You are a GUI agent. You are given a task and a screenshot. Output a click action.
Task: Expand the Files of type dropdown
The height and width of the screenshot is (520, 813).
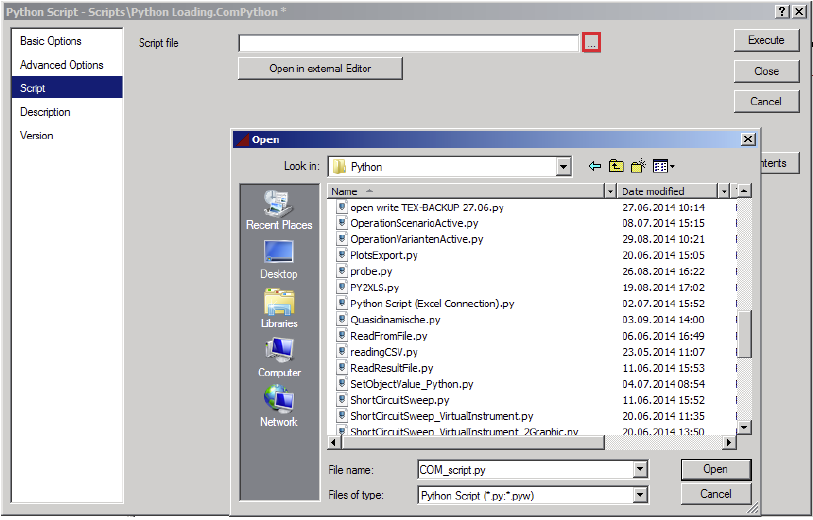coord(640,495)
